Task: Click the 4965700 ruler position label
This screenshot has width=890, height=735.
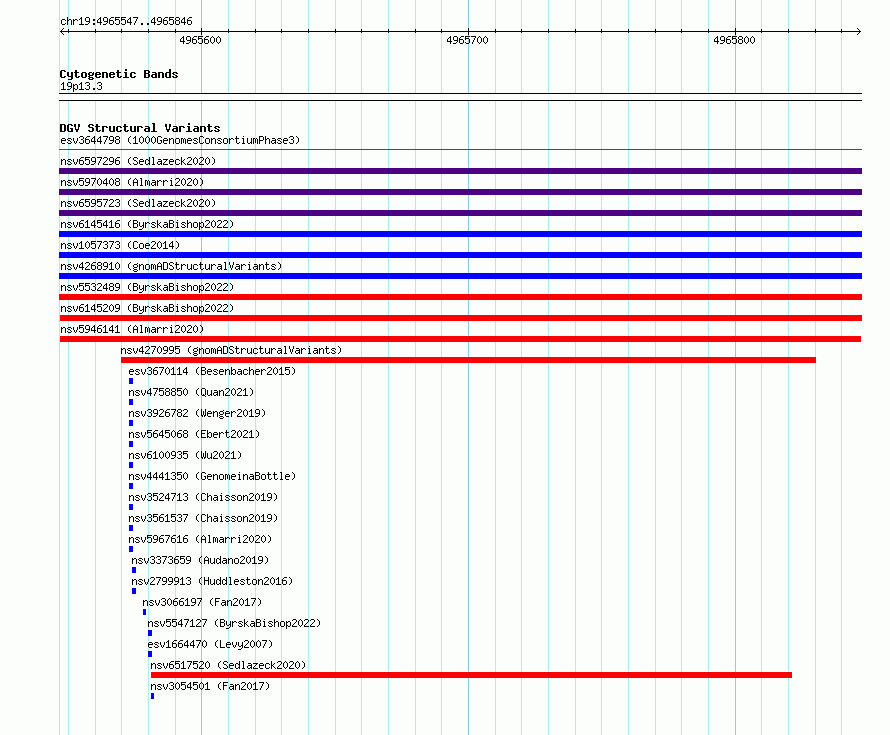Action: [467, 40]
